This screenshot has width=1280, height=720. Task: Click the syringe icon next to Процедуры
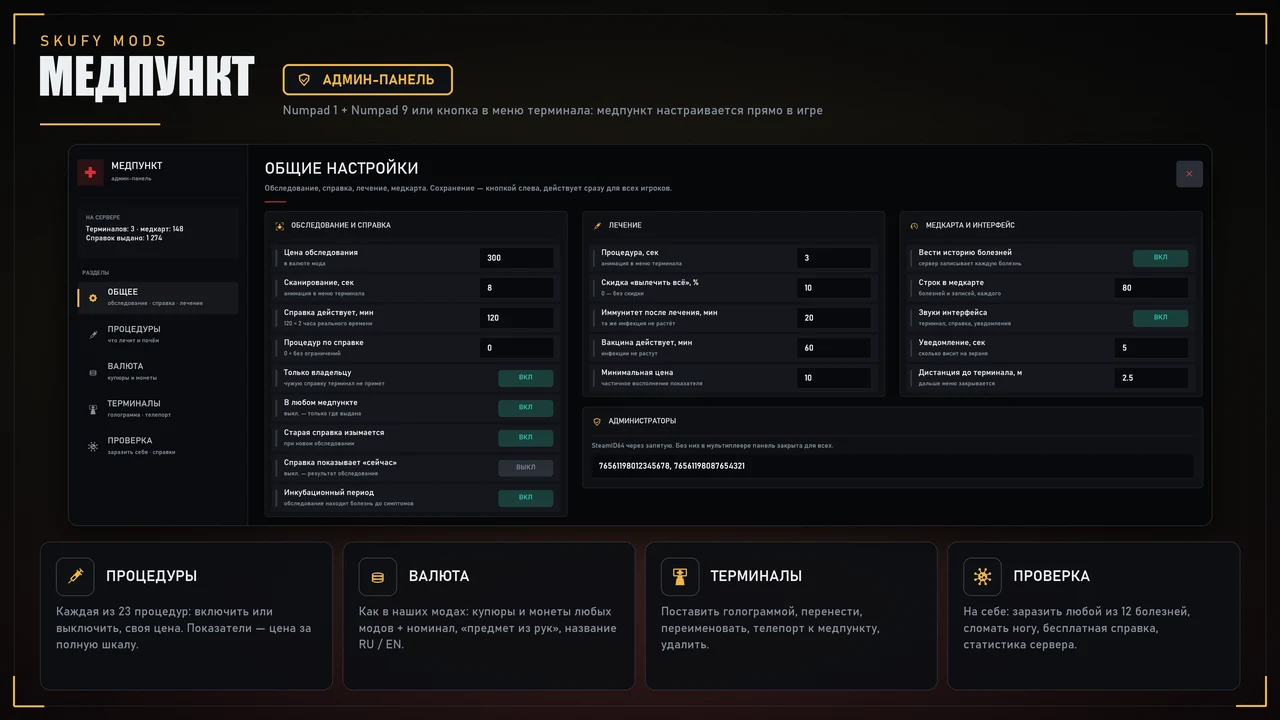tap(93, 335)
